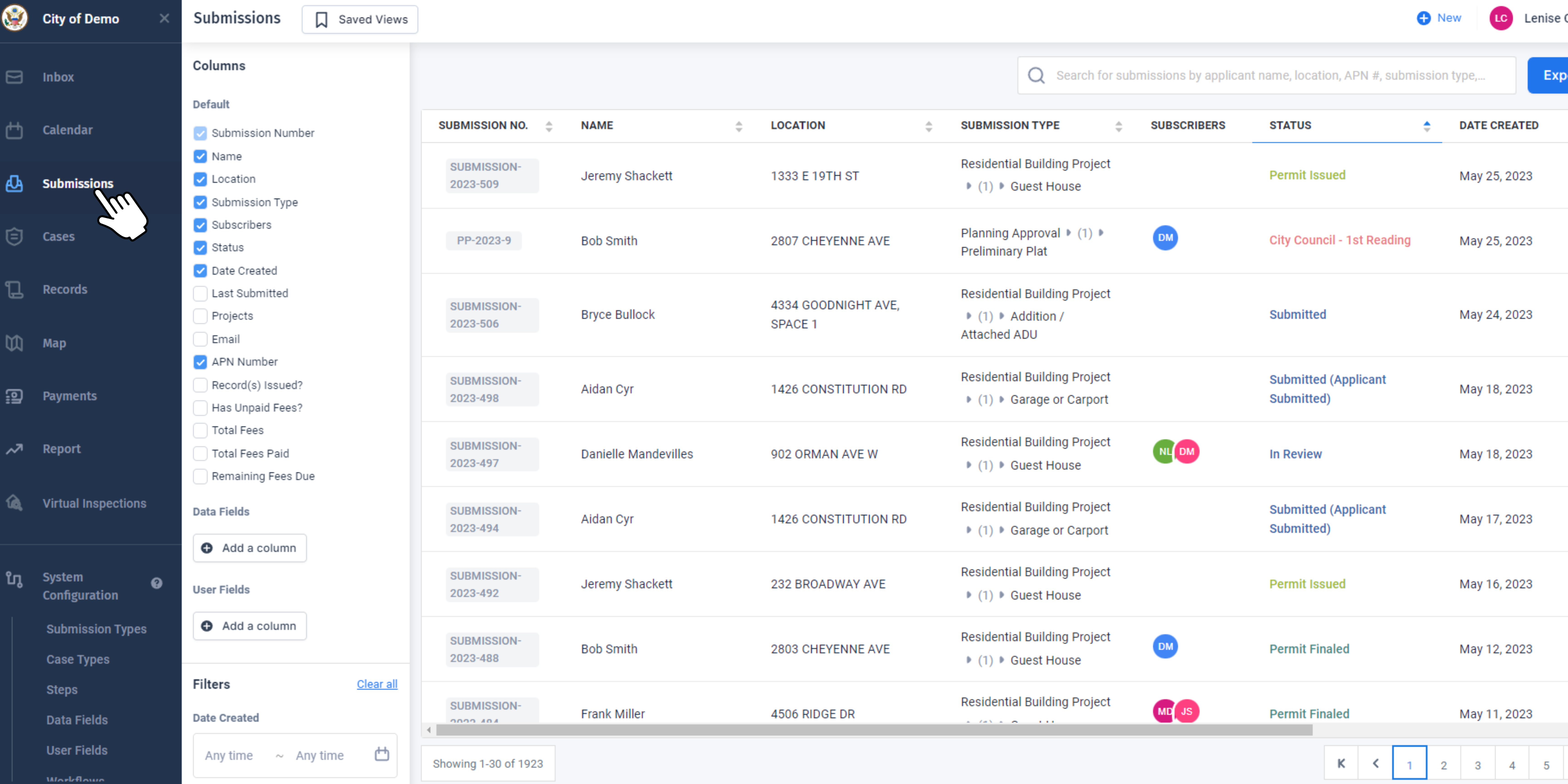Click the System Configuration help question-mark icon

(157, 583)
